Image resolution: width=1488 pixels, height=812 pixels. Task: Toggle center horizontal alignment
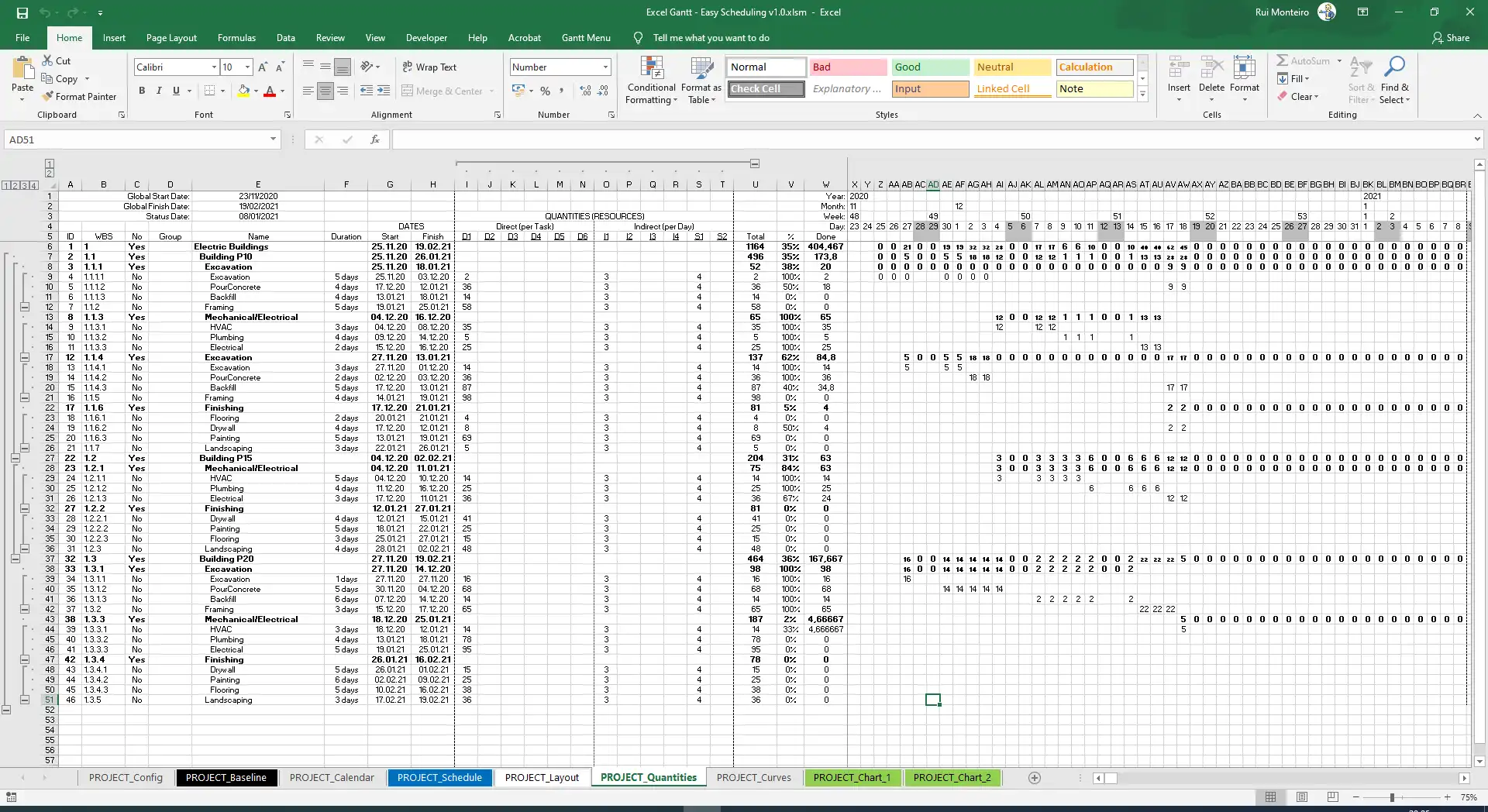point(325,91)
